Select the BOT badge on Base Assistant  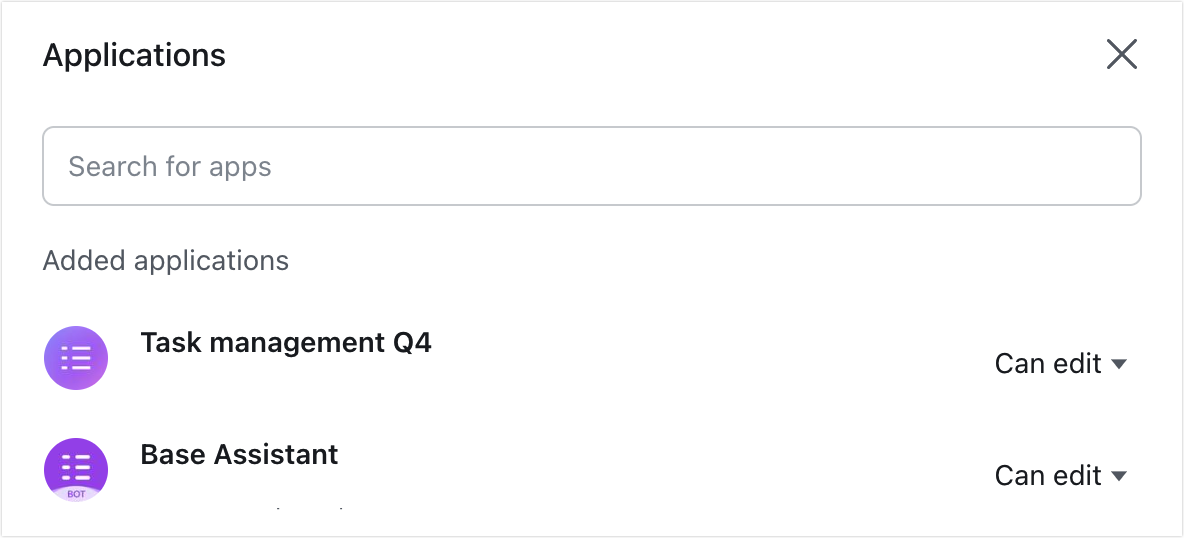[x=76, y=494]
